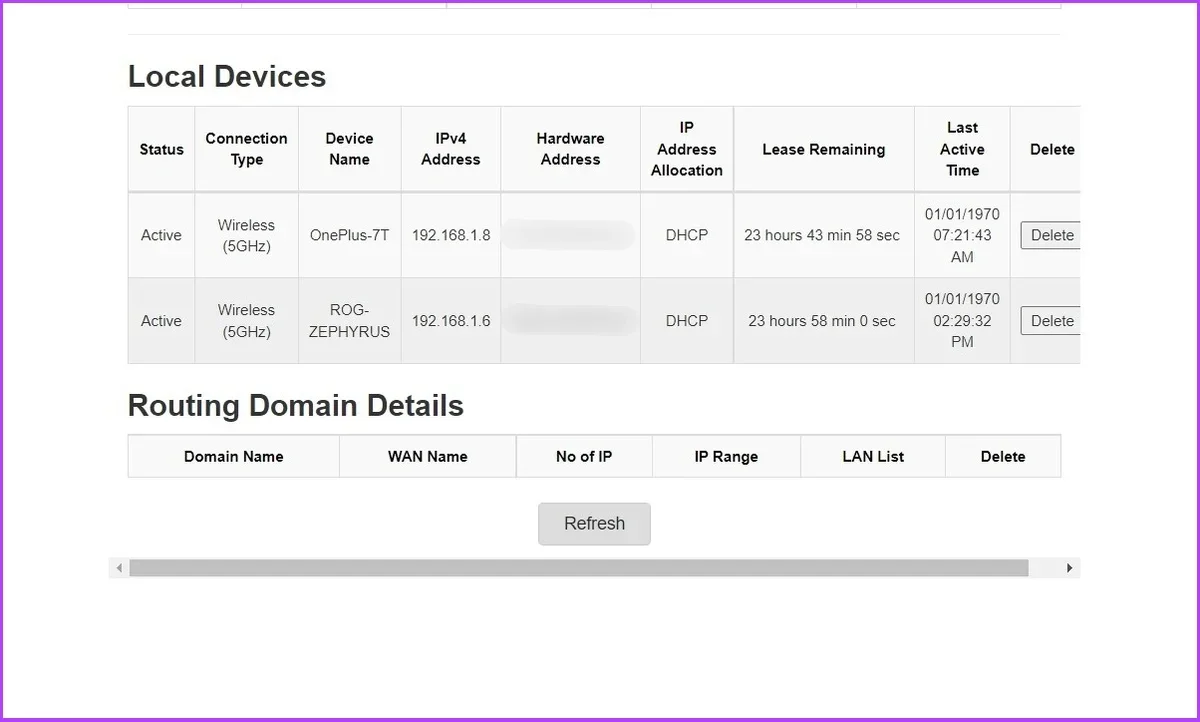Image resolution: width=1200 pixels, height=722 pixels.
Task: Click the horizontal scrollbar right arrow
Action: (1069, 568)
